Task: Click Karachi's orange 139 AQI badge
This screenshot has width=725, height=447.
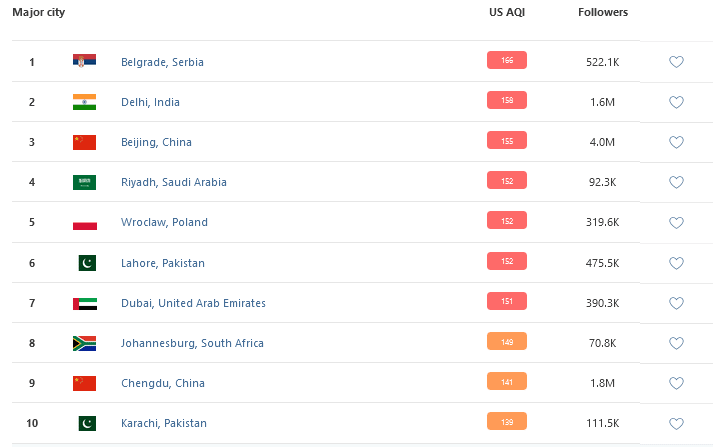Action: tap(507, 422)
